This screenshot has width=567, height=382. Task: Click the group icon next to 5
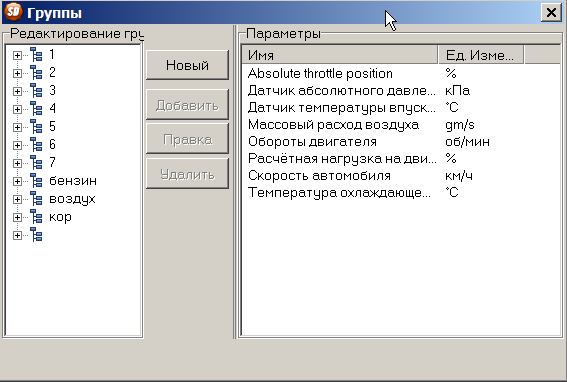pyautogui.click(x=36, y=127)
